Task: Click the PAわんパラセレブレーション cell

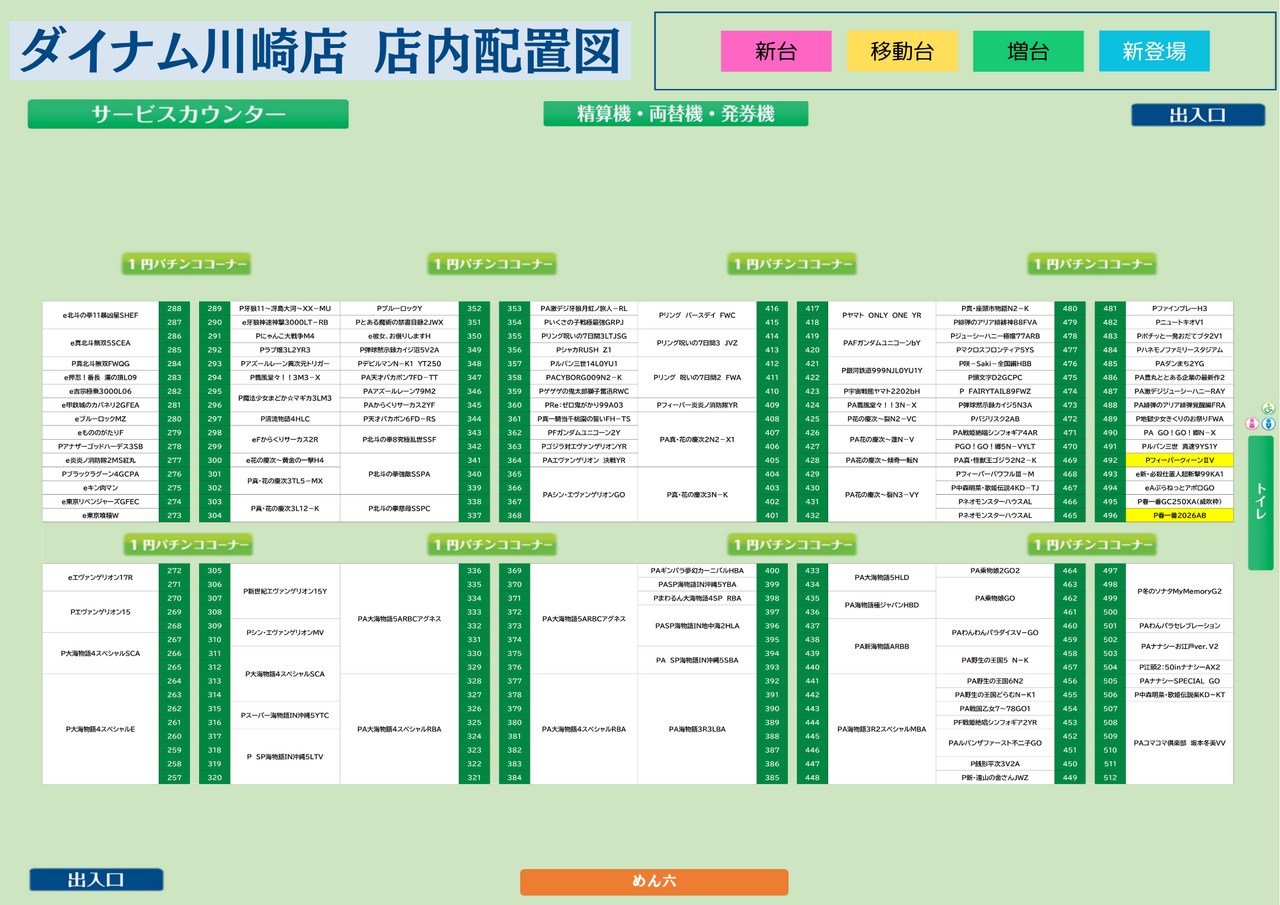Action: 1180,626
